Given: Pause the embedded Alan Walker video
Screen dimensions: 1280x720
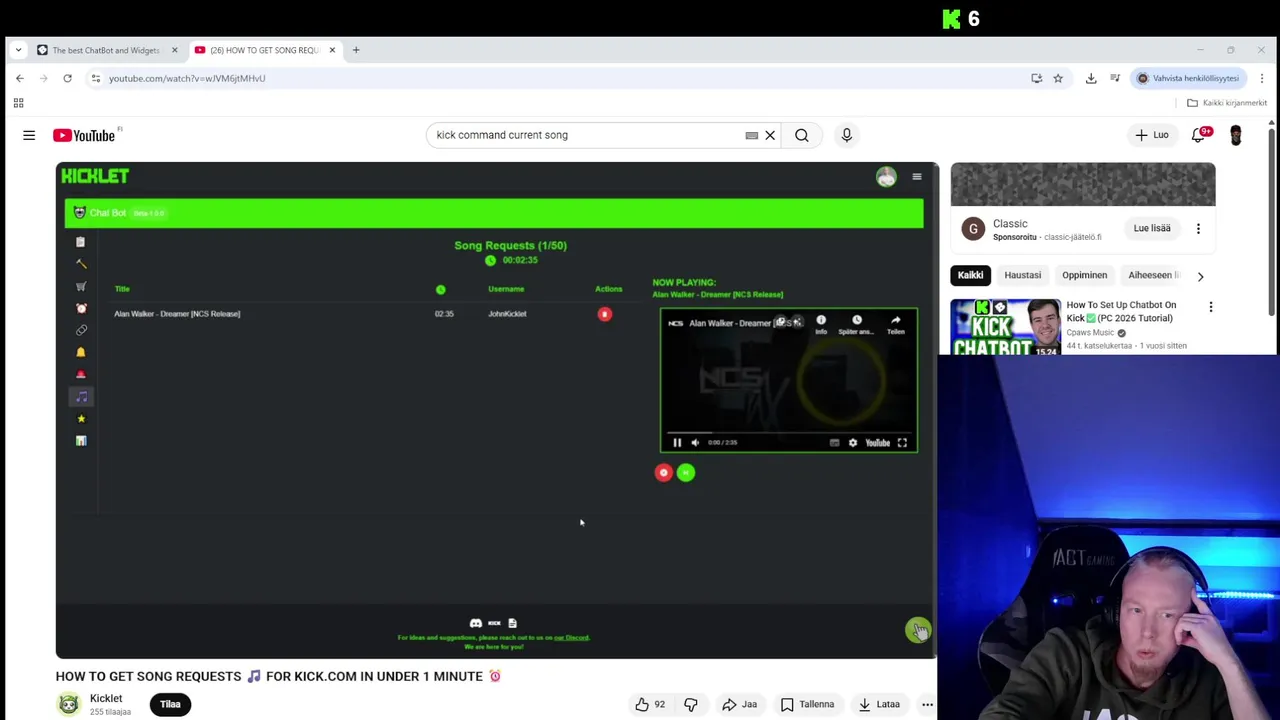Looking at the screenshot, I should (x=677, y=443).
